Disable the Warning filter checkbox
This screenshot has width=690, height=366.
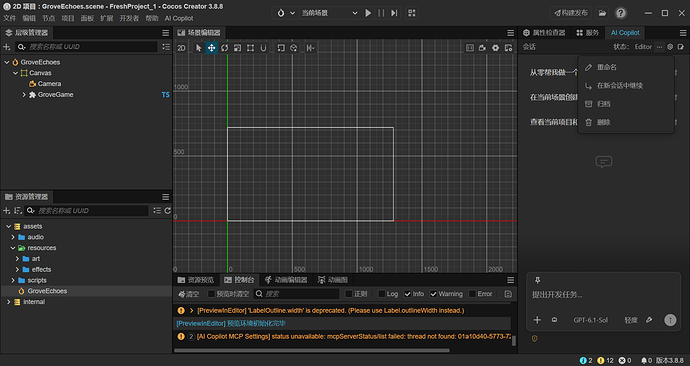click(x=433, y=294)
